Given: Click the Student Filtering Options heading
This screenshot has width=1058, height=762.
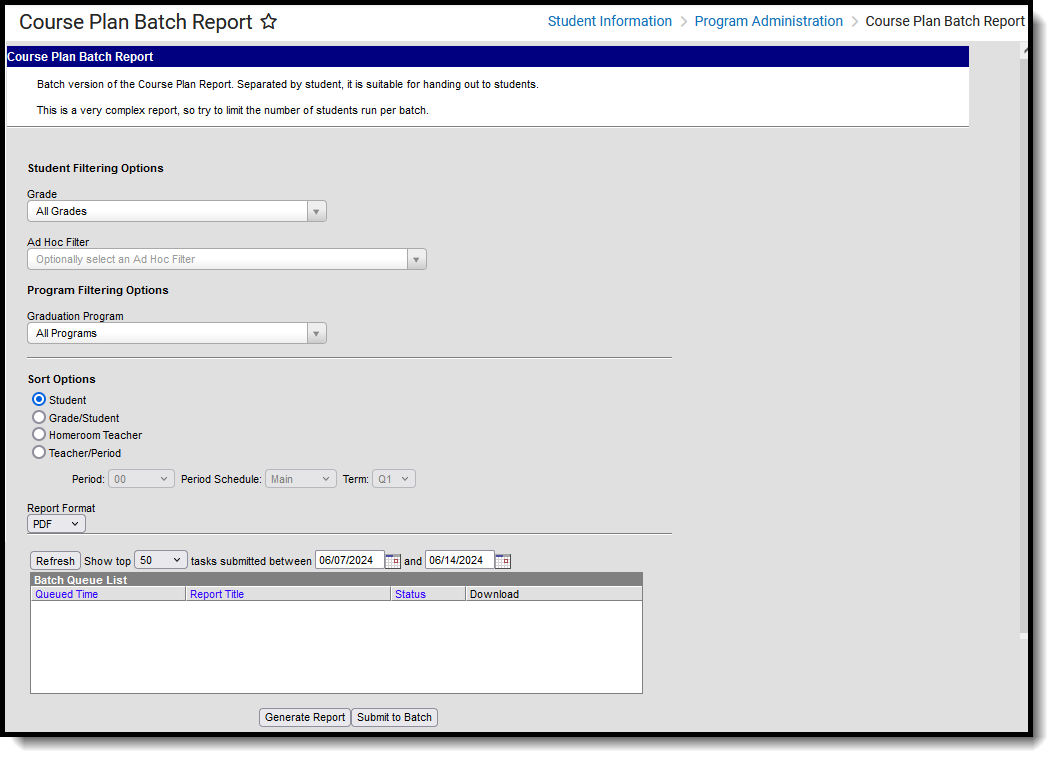Looking at the screenshot, I should 96,169.
